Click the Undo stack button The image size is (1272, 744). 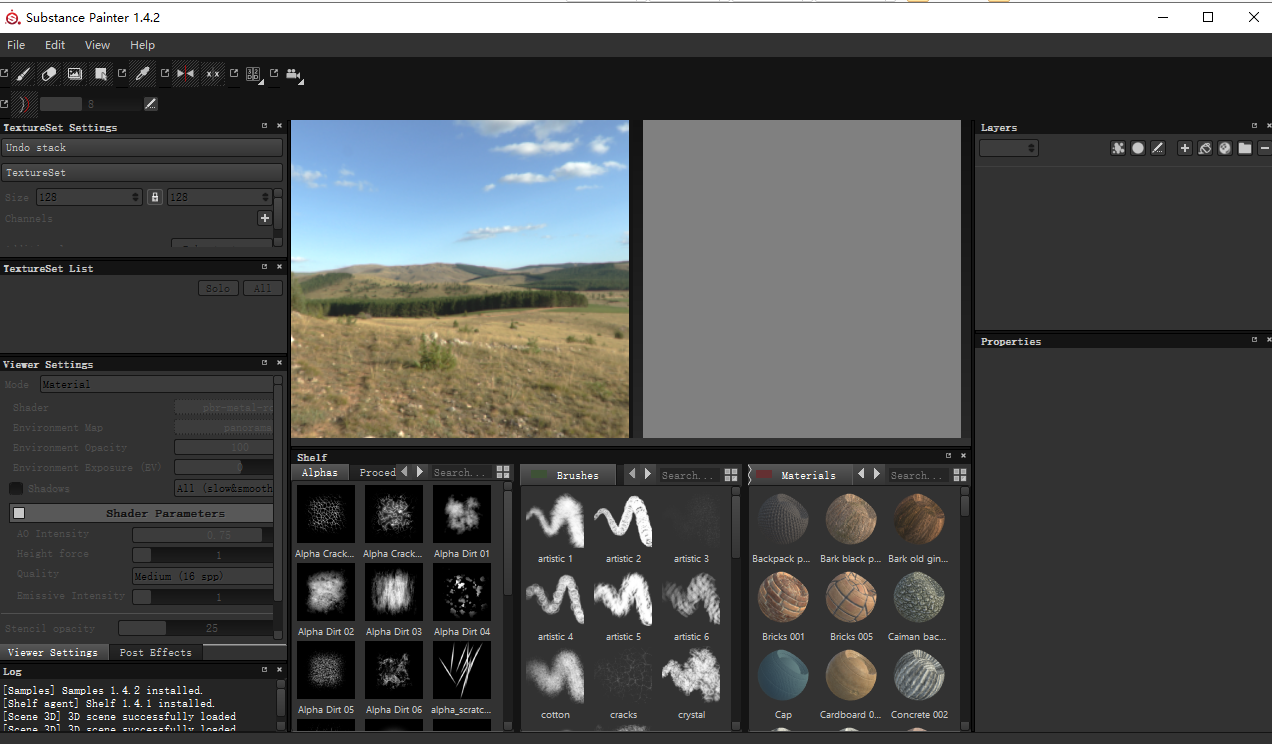(142, 147)
